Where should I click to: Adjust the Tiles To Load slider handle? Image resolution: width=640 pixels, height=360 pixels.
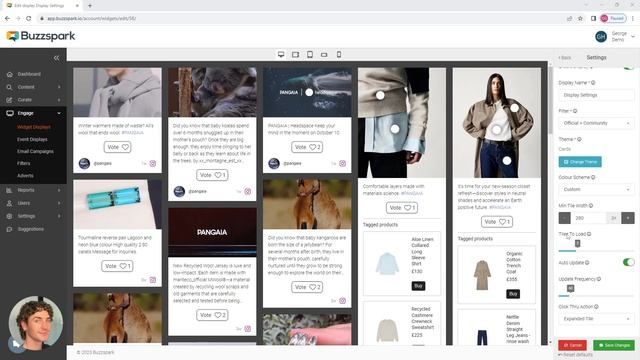pyautogui.click(x=577, y=244)
